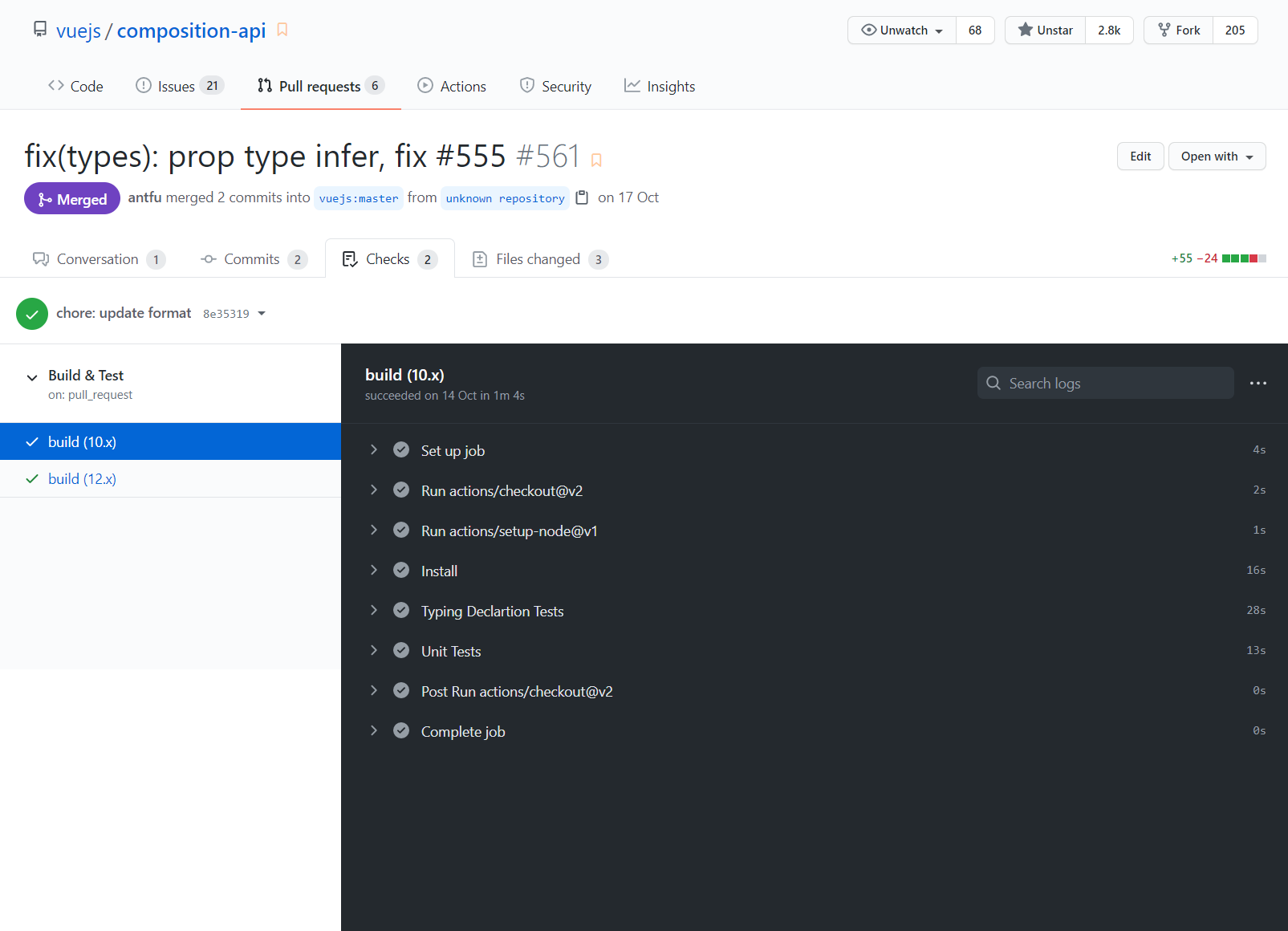Collapse the Build & Test workflow group

click(32, 377)
